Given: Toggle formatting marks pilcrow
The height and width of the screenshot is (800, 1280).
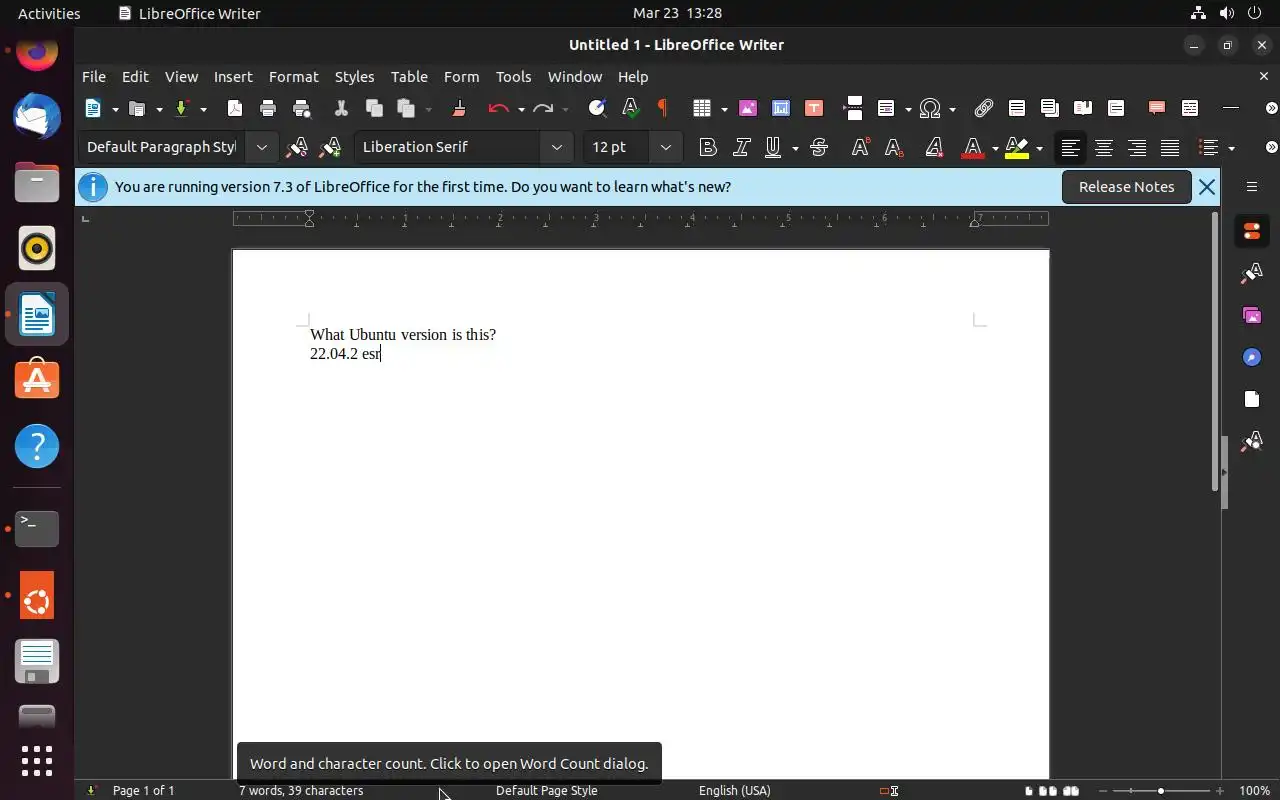Looking at the screenshot, I should [x=662, y=108].
